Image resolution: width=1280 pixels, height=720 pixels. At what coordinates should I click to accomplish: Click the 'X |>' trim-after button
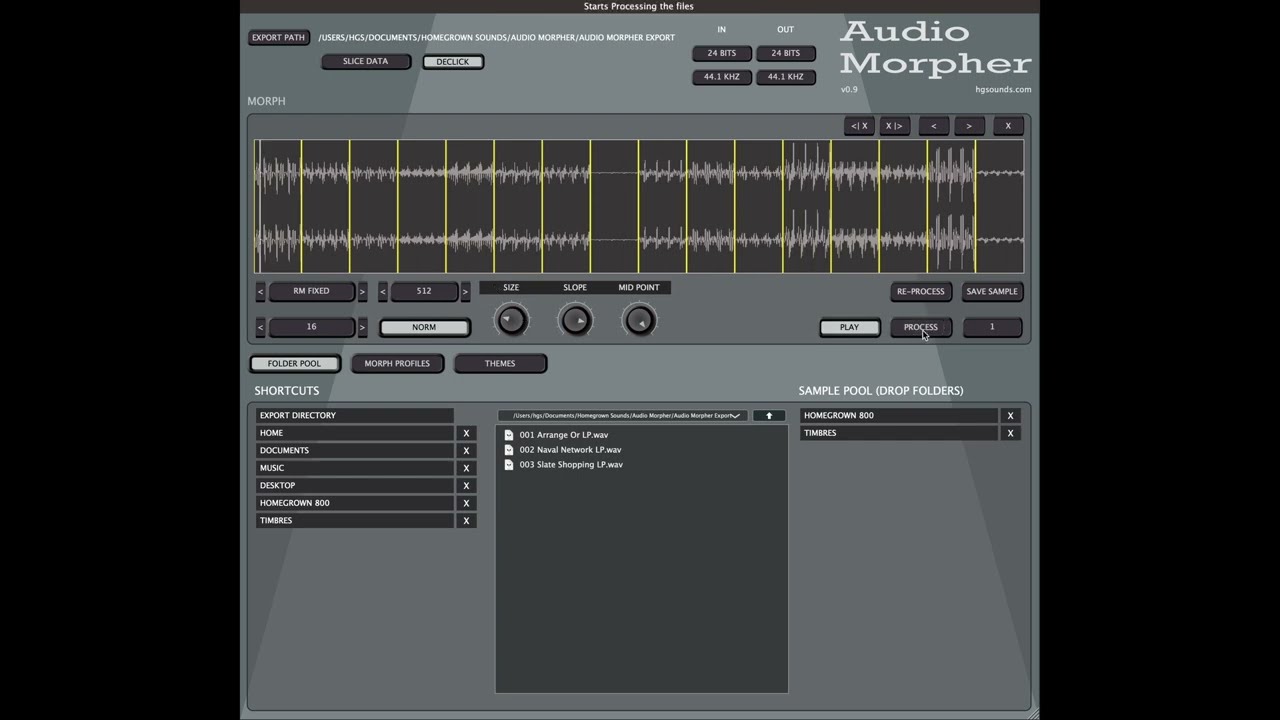pyautogui.click(x=894, y=126)
